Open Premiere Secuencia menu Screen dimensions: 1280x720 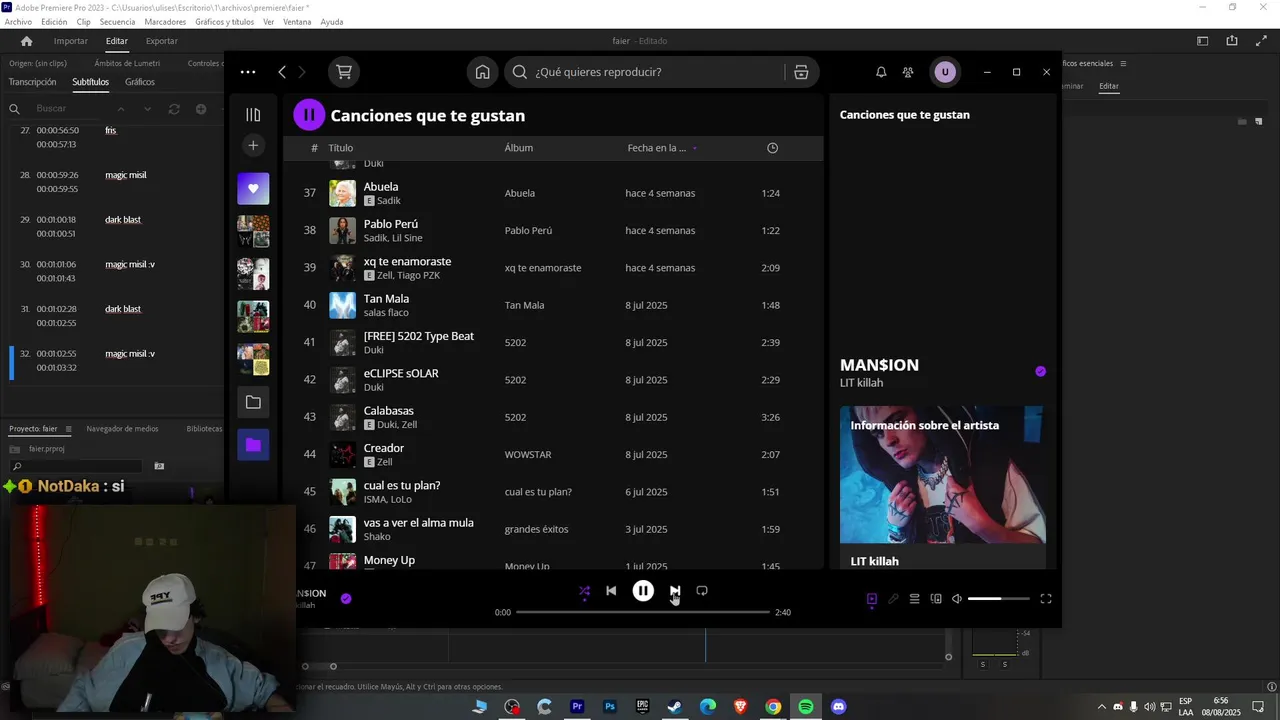pyautogui.click(x=117, y=22)
